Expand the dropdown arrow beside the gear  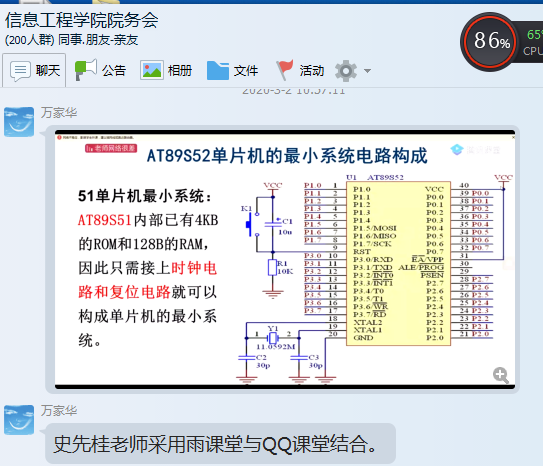click(x=367, y=71)
